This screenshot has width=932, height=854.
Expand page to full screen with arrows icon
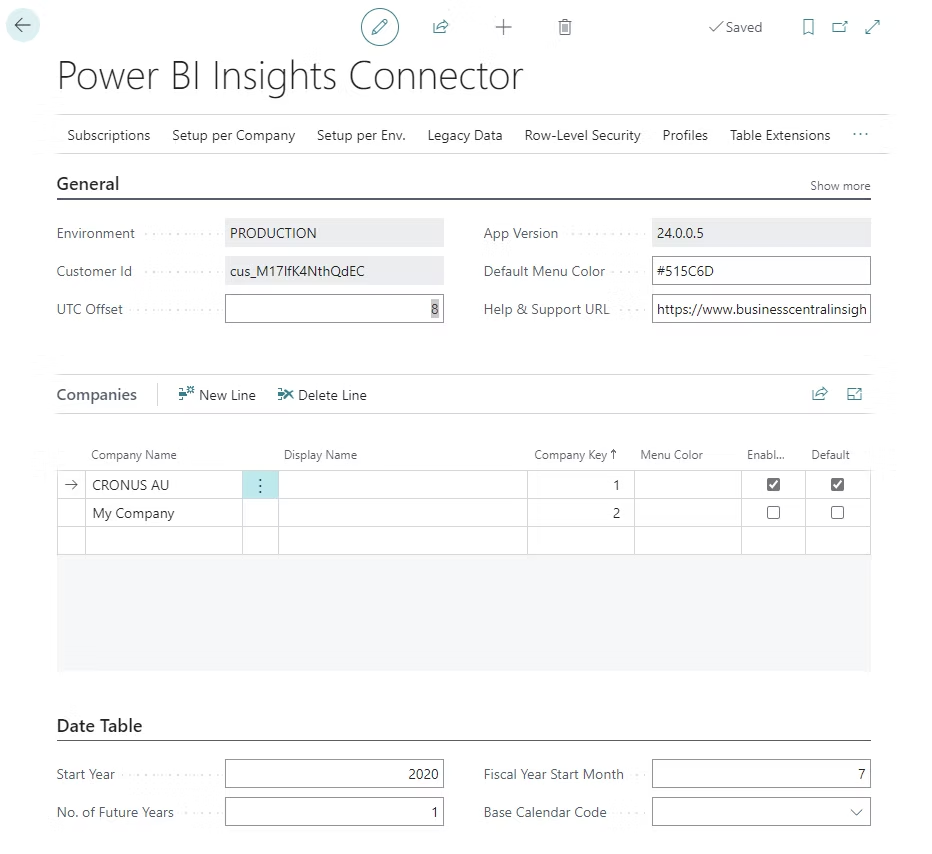point(872,27)
